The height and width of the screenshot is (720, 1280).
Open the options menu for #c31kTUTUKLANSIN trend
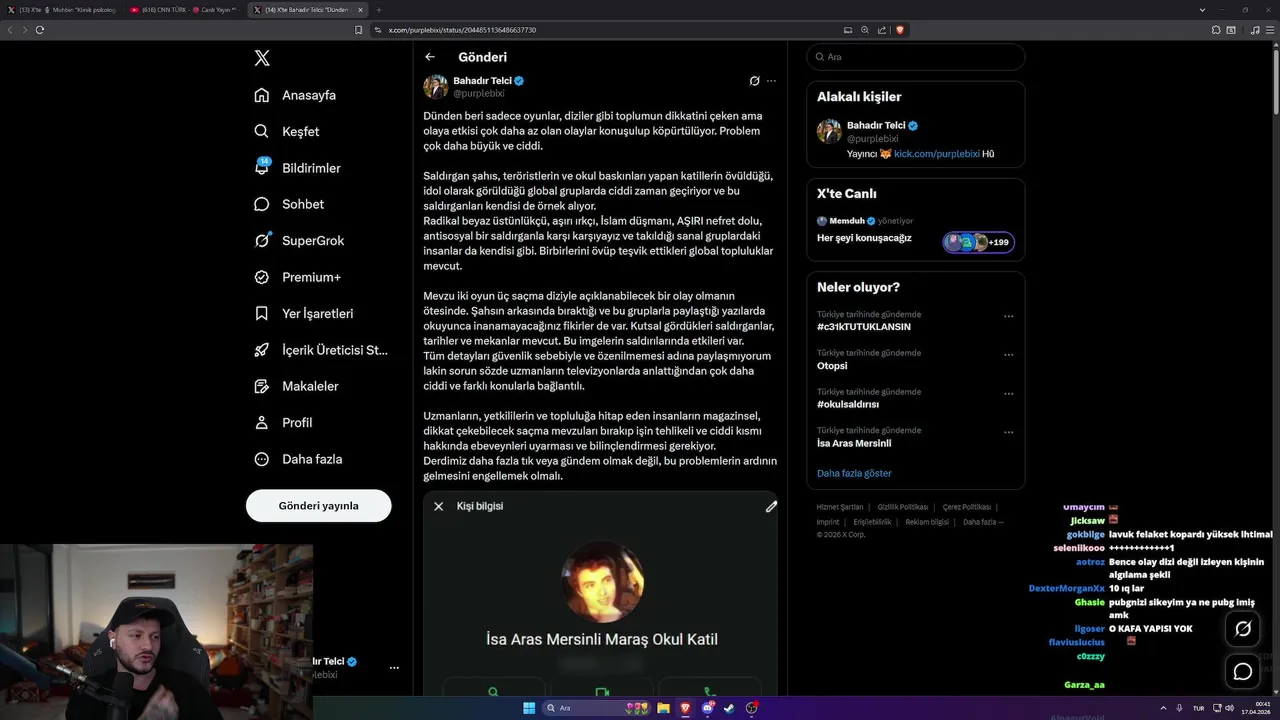click(1008, 316)
